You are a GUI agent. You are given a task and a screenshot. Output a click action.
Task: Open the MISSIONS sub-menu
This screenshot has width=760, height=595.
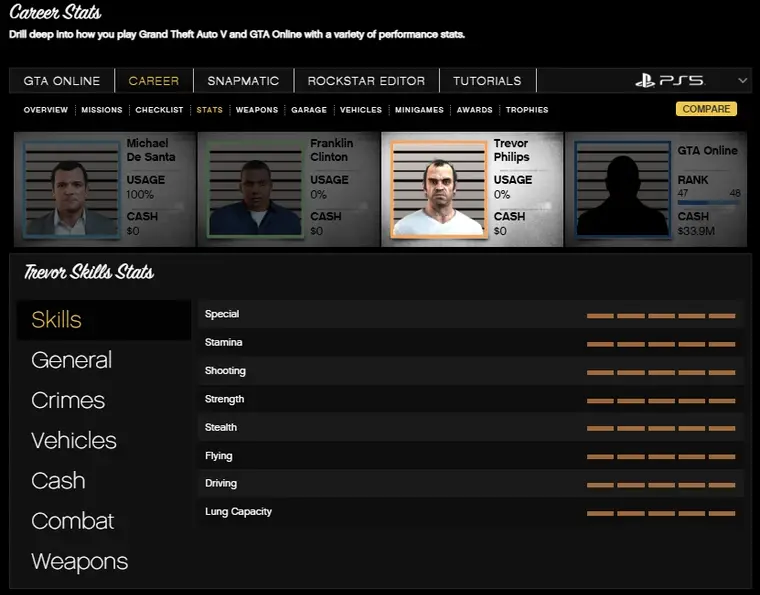pos(102,110)
